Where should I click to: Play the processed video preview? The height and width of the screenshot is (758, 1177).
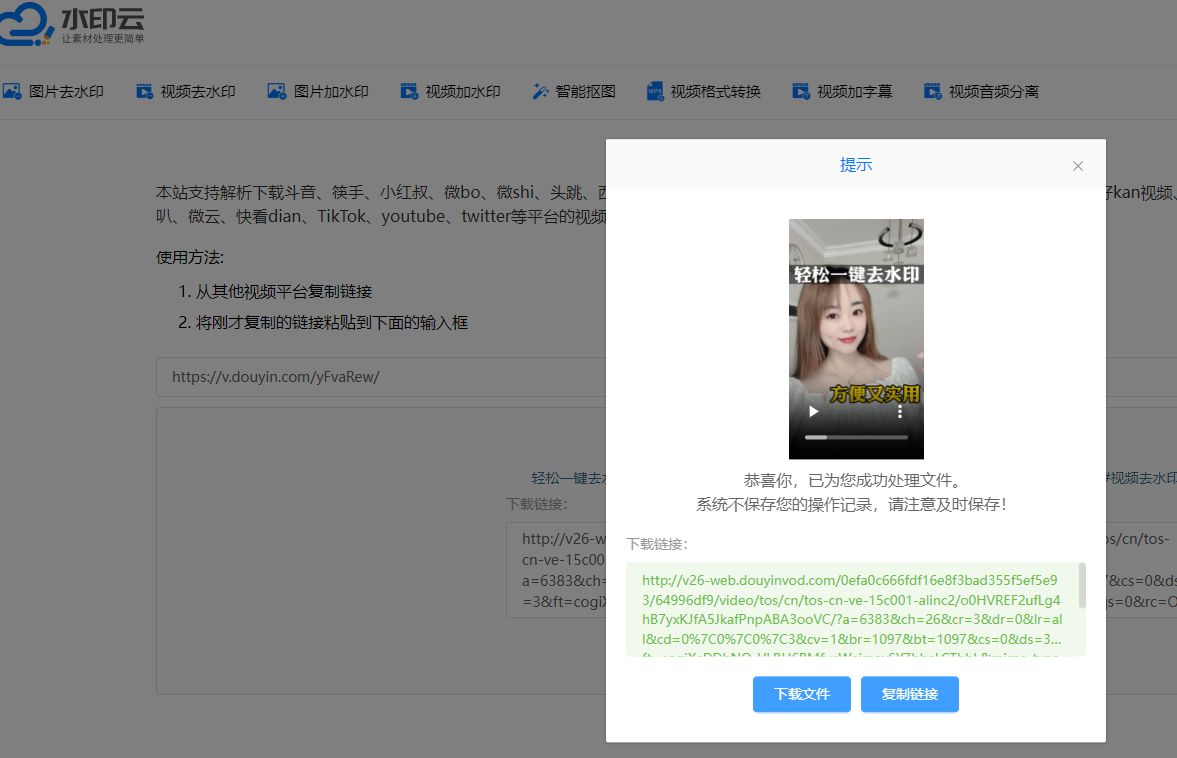(x=815, y=411)
